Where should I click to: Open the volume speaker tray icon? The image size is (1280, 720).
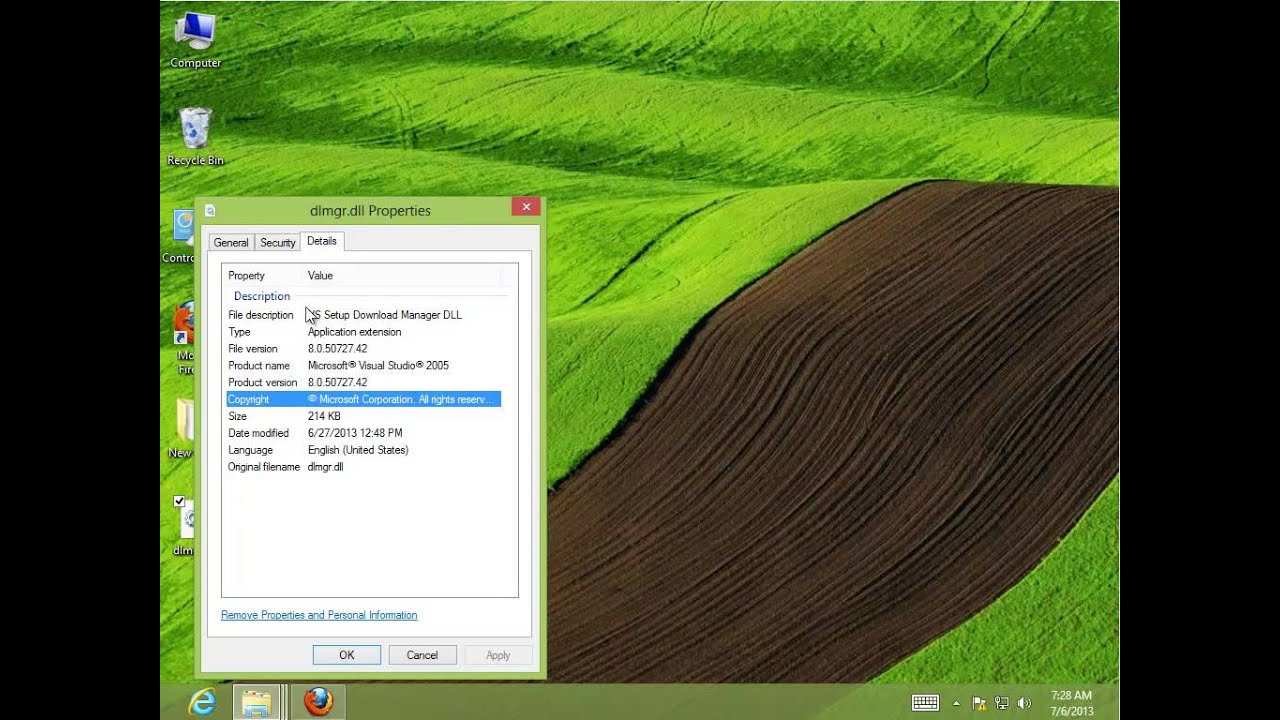1023,703
